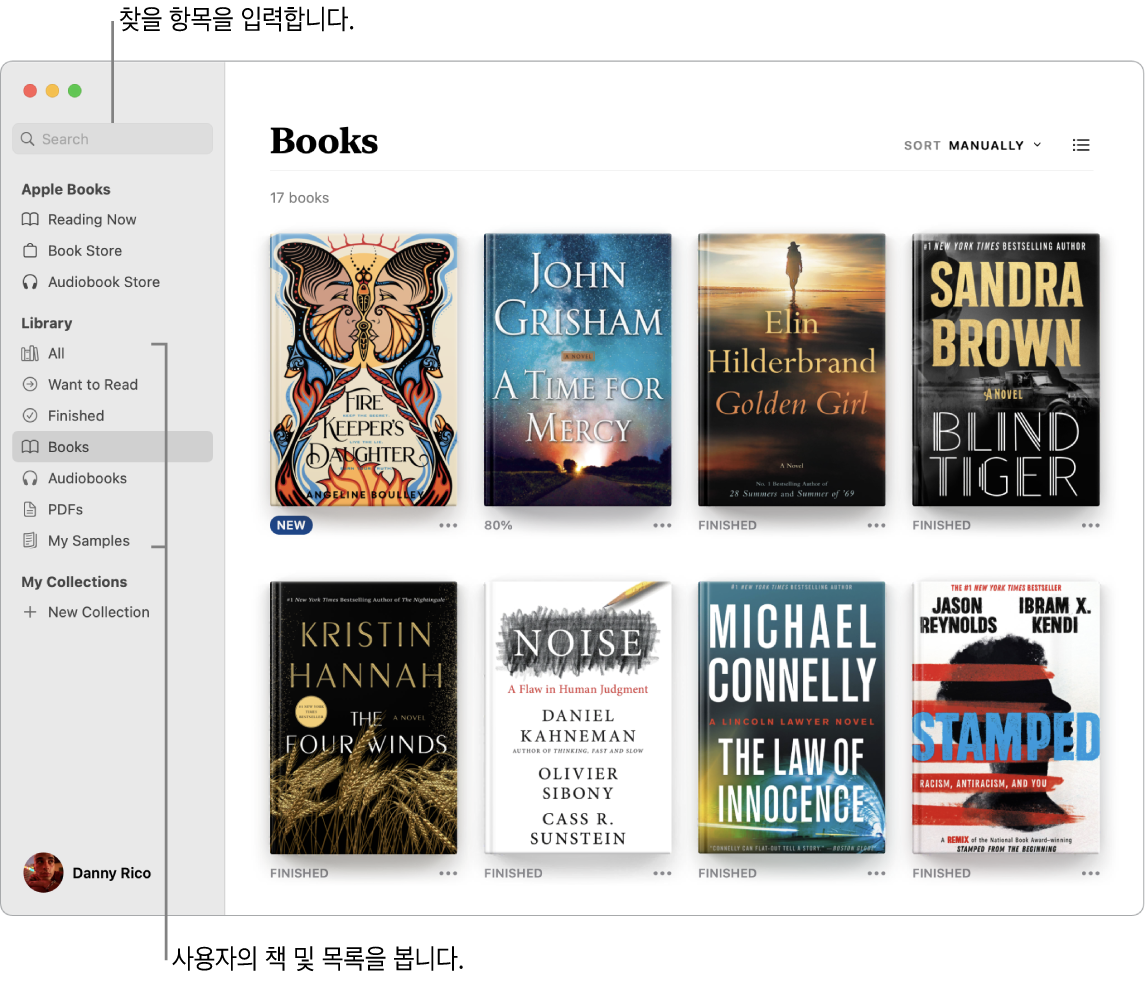Open options menu for Blind Tiger

[1090, 524]
